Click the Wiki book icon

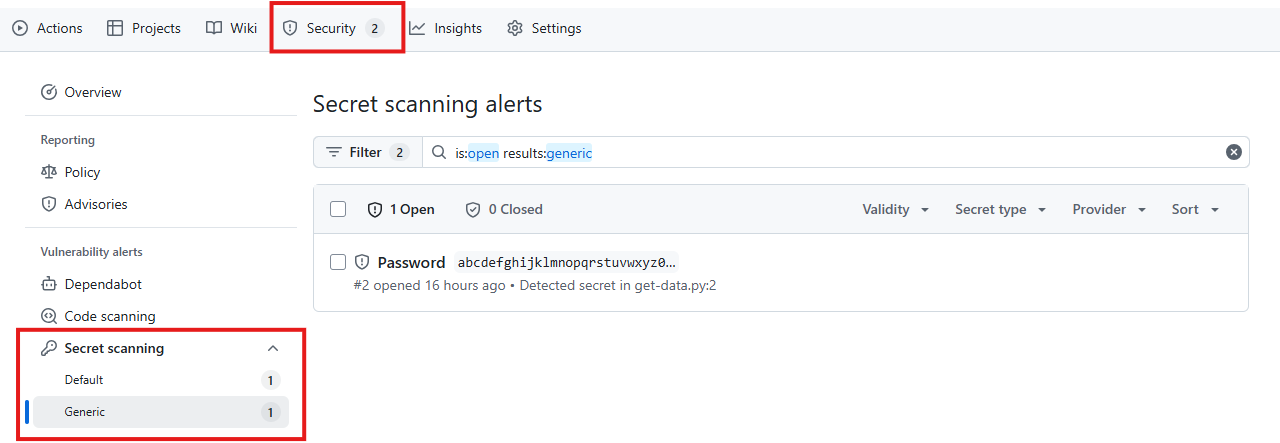coord(214,28)
